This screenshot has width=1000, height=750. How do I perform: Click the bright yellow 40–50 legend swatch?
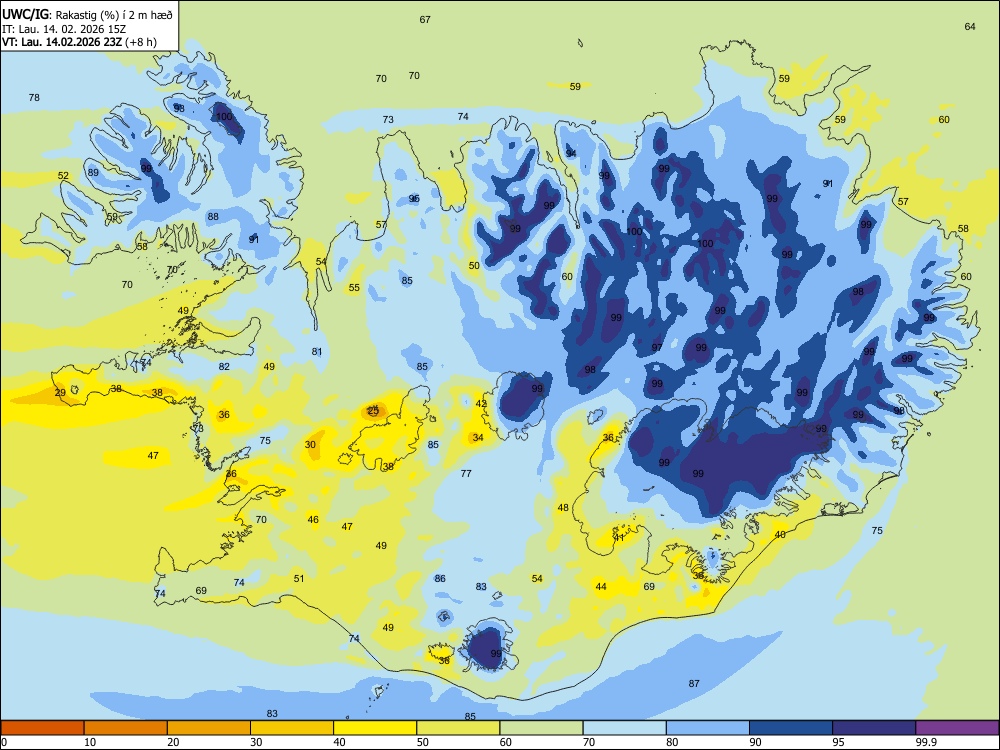(x=375, y=728)
